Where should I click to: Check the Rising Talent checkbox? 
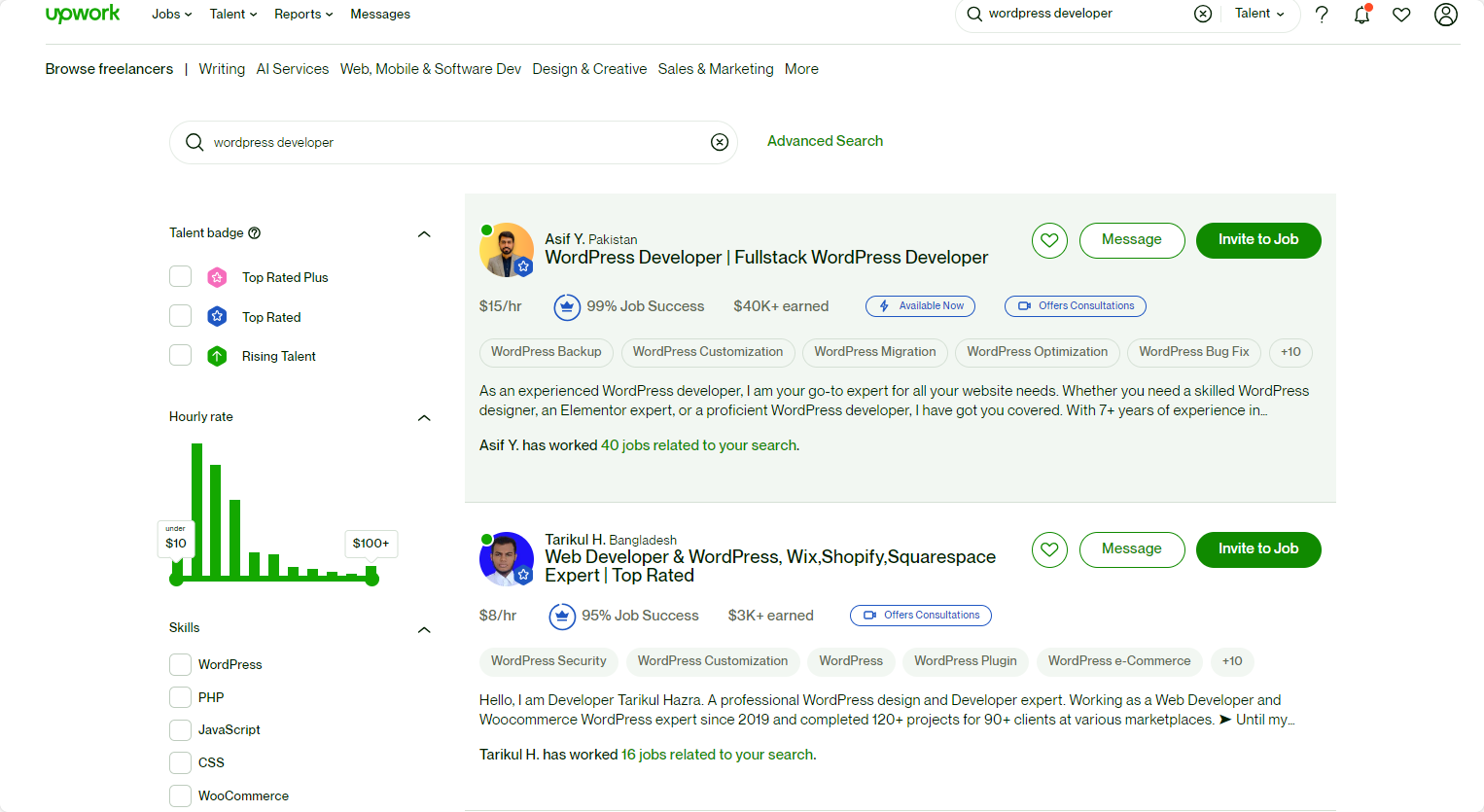(180, 356)
